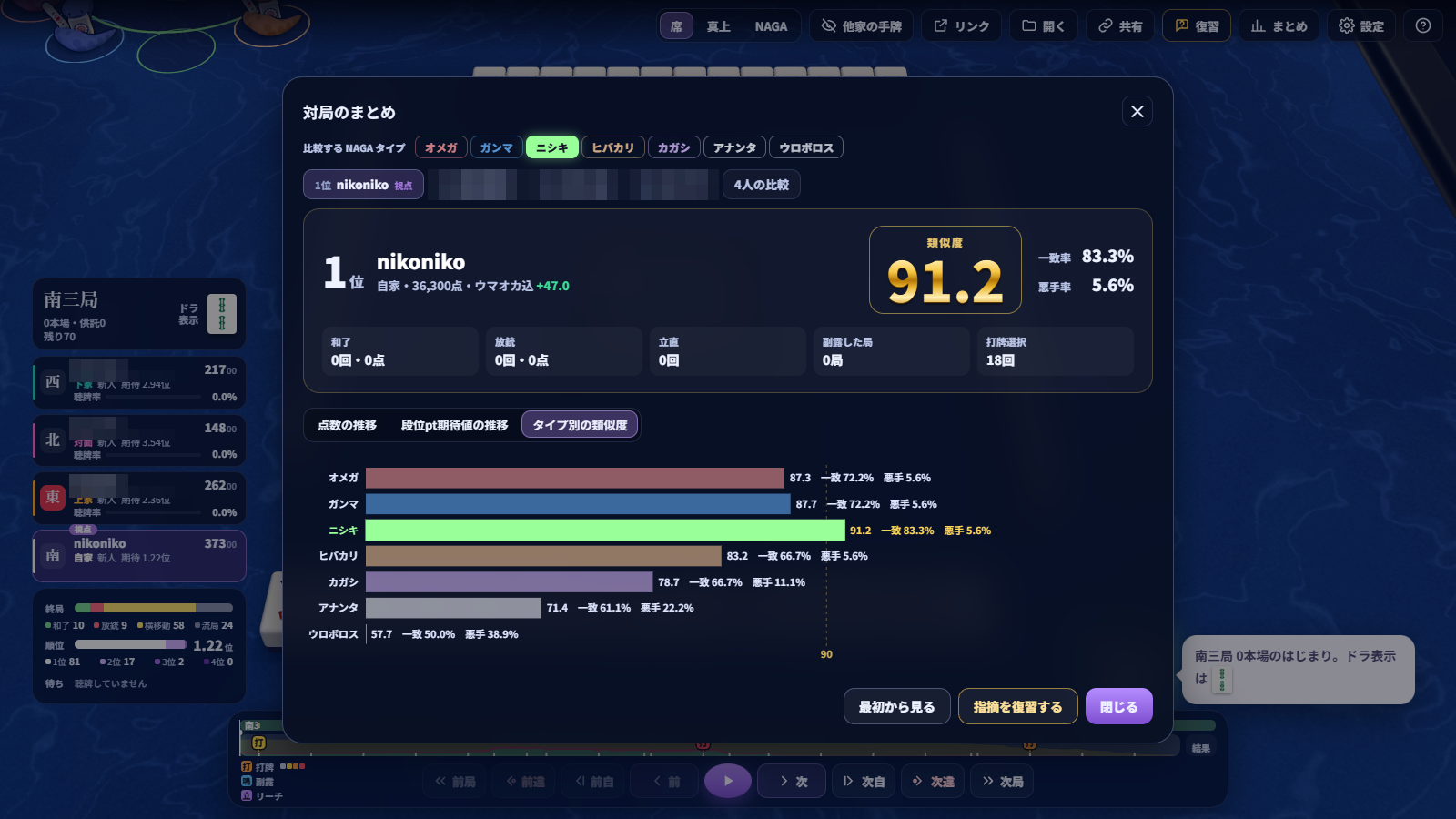Viewport: 1456px width, 819px height.
Task: Switch view mode to 席
Action: [x=676, y=25]
